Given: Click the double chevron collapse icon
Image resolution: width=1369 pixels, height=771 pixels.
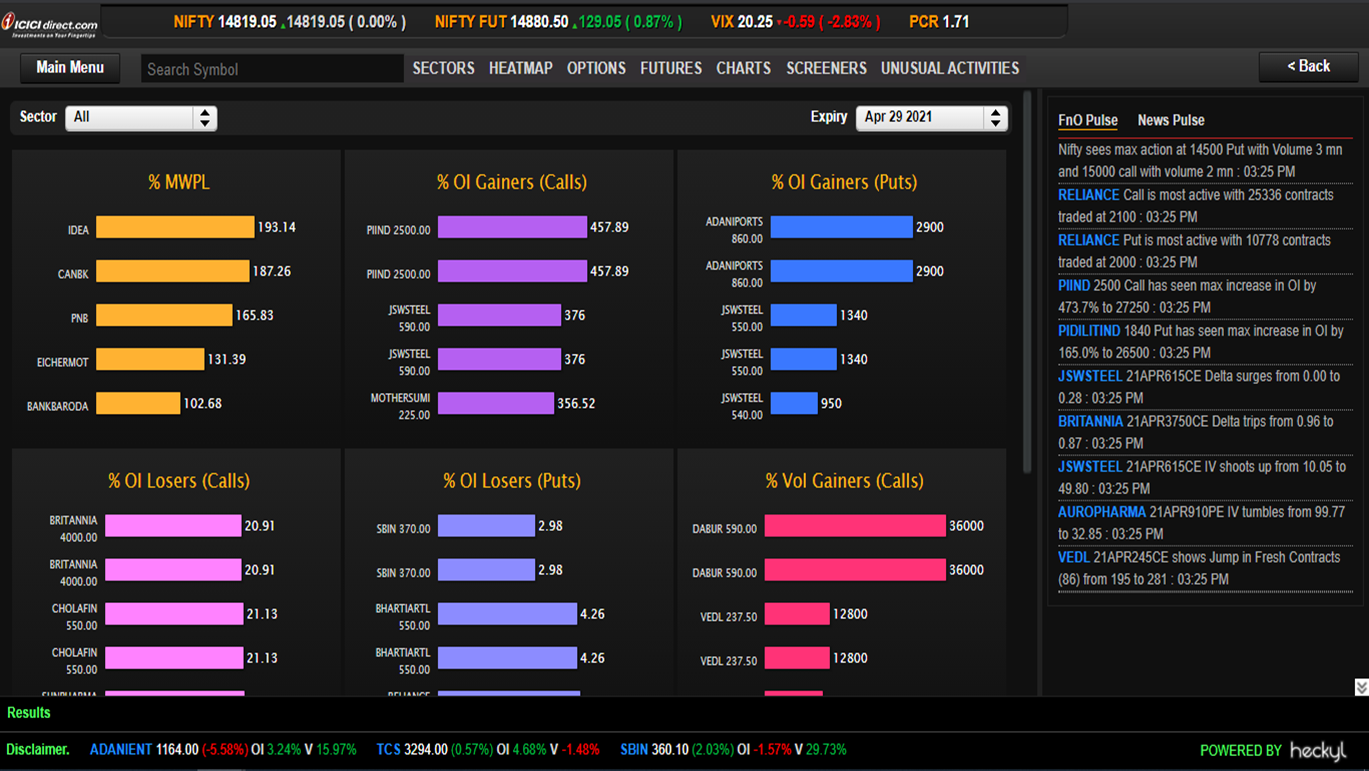Looking at the screenshot, I should tap(1360, 687).
